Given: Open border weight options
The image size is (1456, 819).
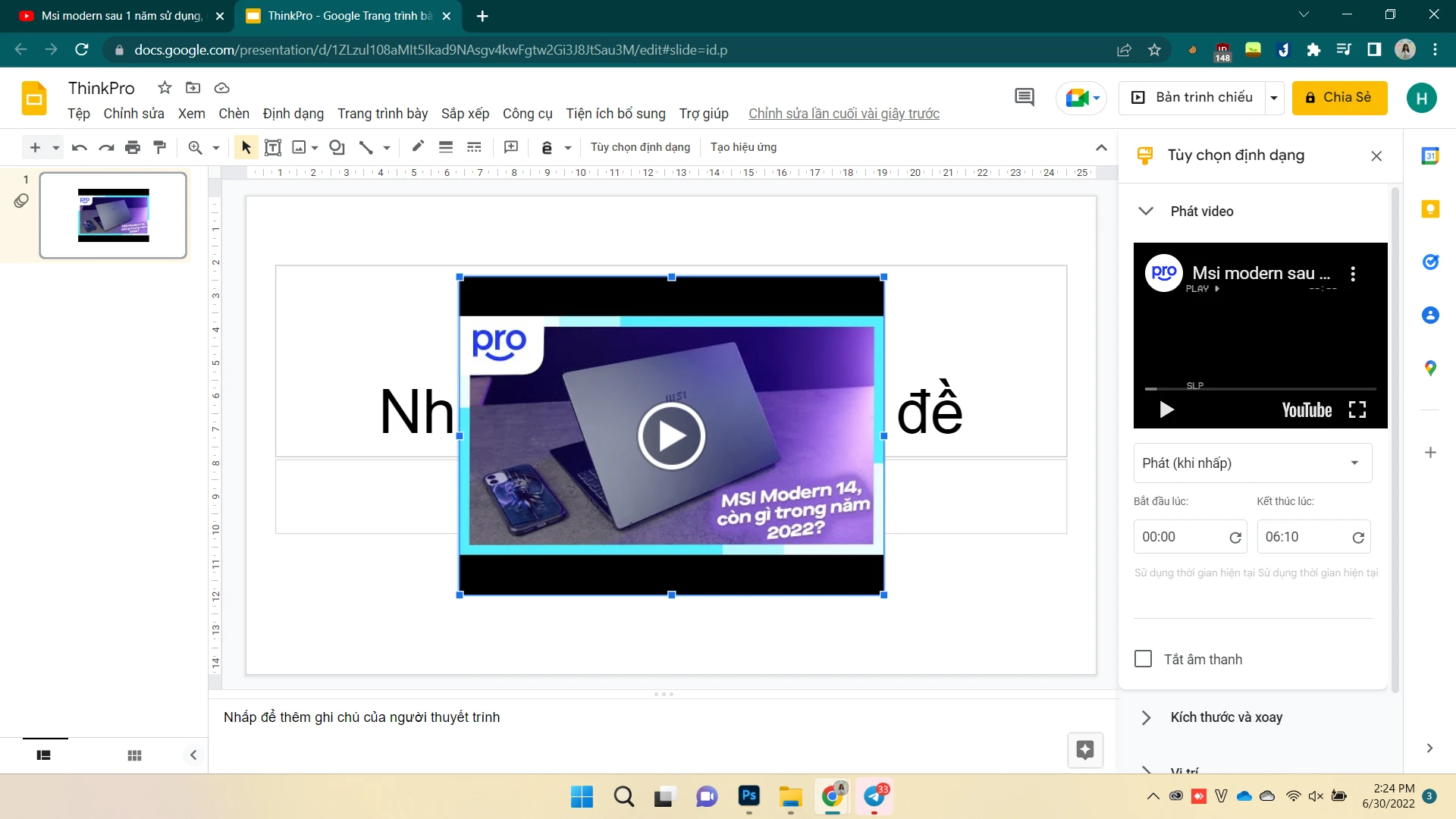Looking at the screenshot, I should coord(446,147).
